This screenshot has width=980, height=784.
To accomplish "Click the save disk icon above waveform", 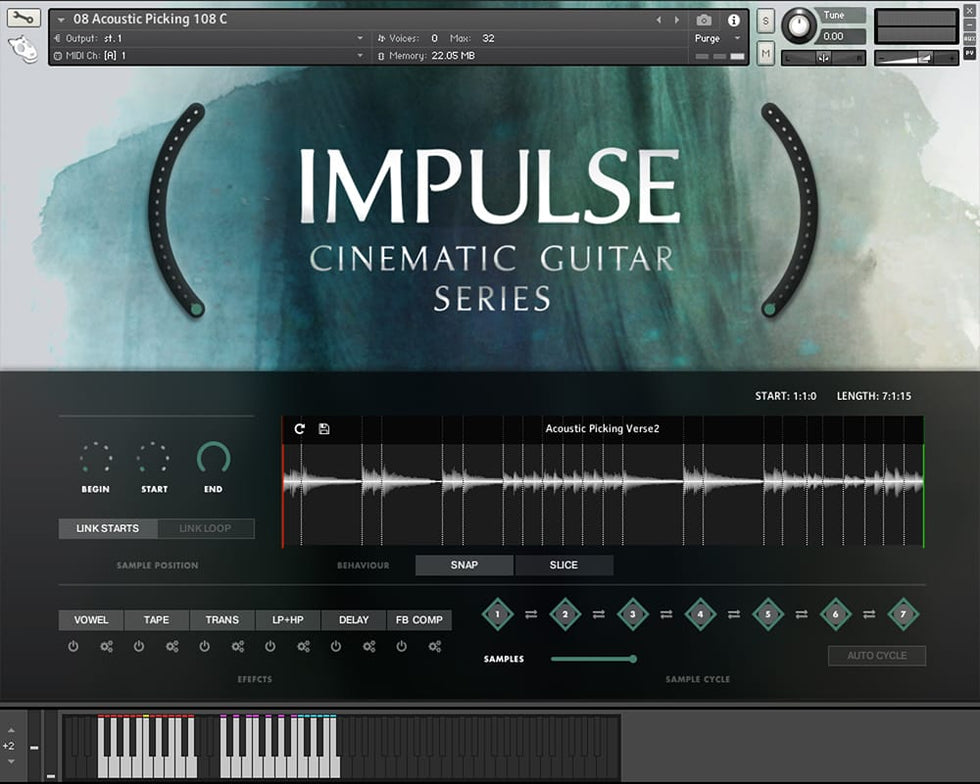I will 324,429.
